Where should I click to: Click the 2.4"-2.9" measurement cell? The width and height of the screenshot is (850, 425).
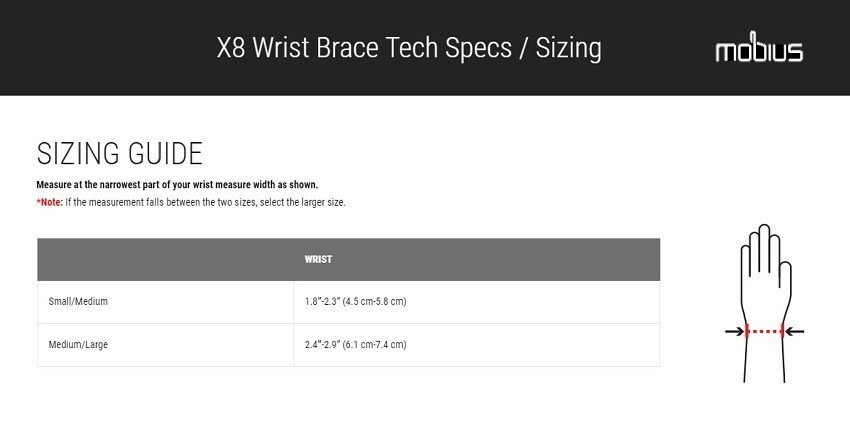[x=355, y=345]
